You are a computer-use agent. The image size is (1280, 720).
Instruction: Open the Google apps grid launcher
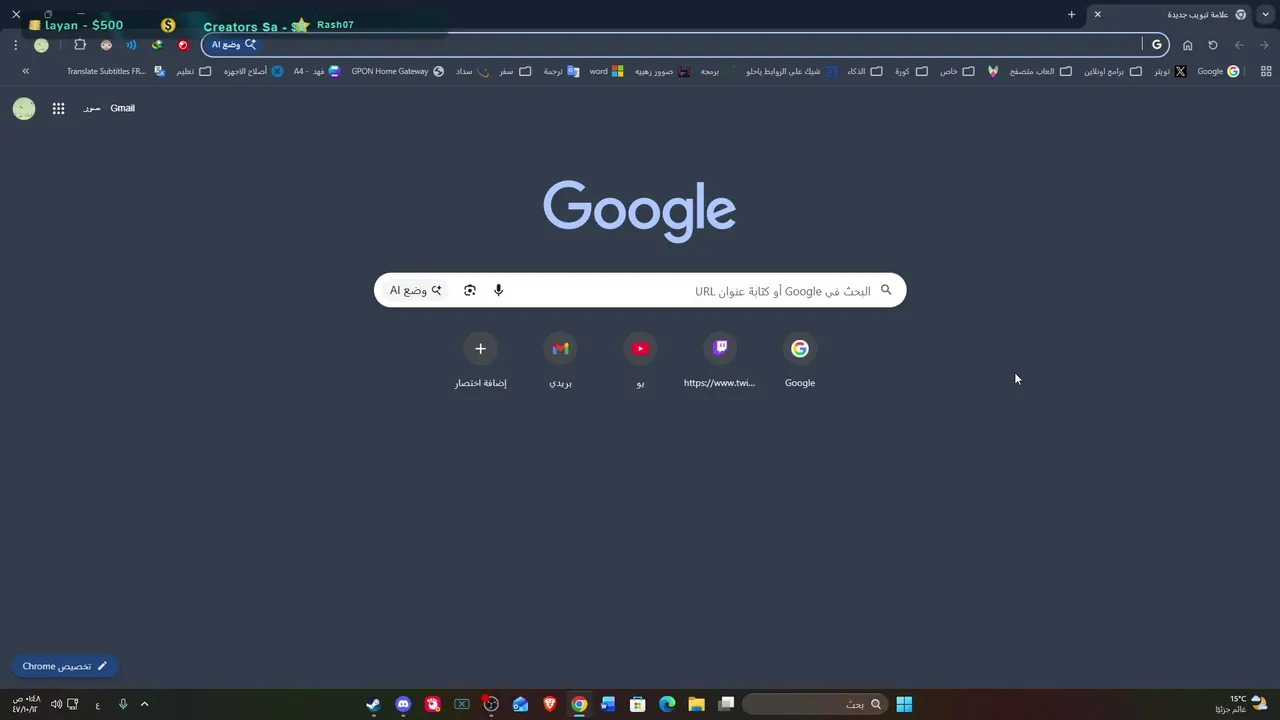pos(59,108)
